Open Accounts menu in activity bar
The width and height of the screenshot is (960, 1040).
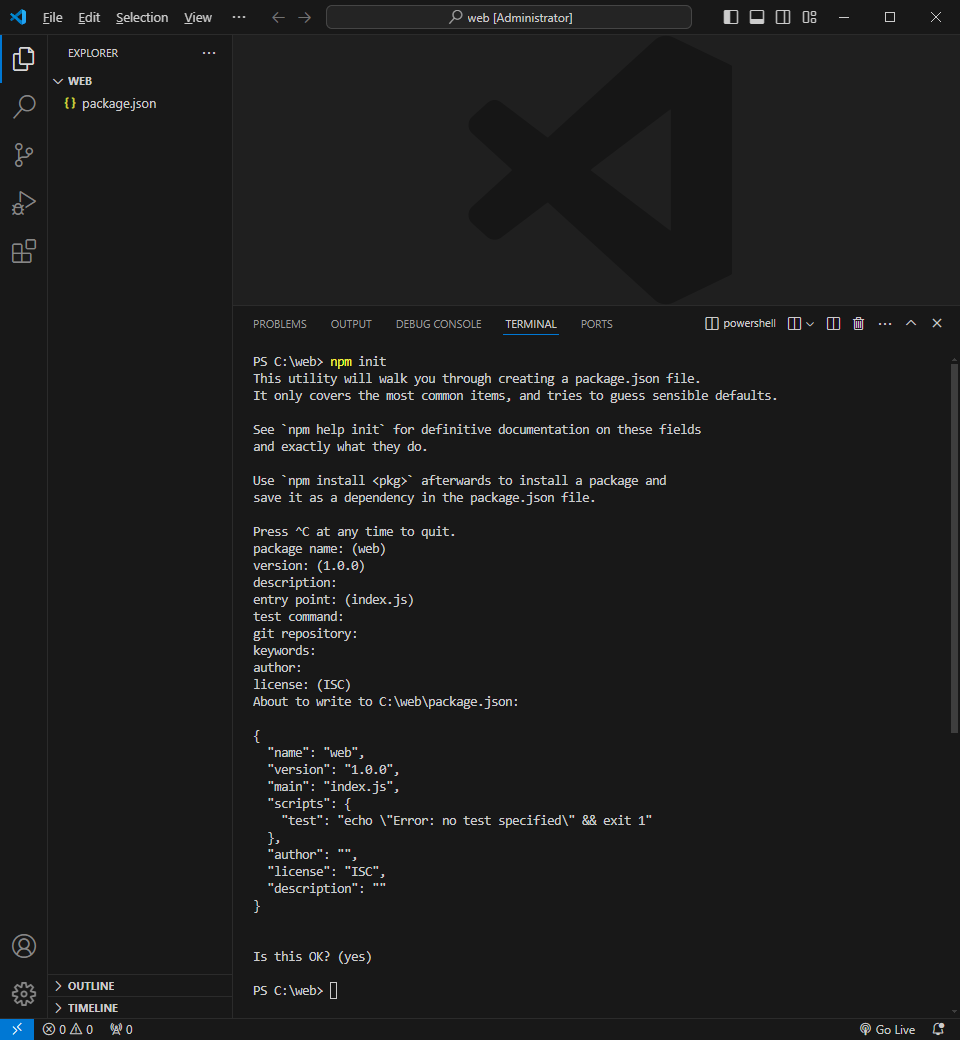tap(23, 946)
